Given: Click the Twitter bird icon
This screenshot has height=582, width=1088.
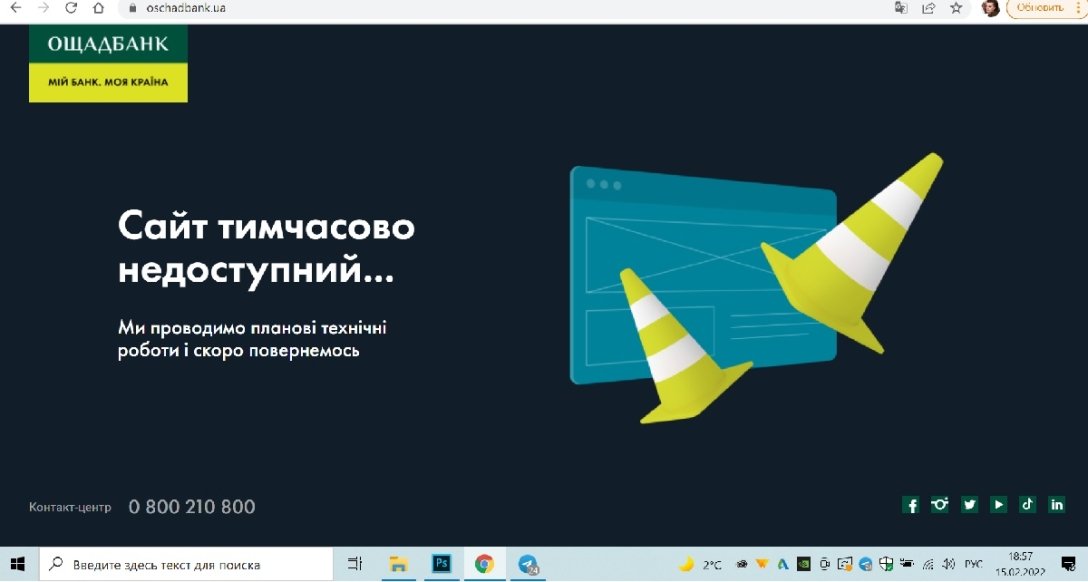Looking at the screenshot, I should [x=970, y=505].
